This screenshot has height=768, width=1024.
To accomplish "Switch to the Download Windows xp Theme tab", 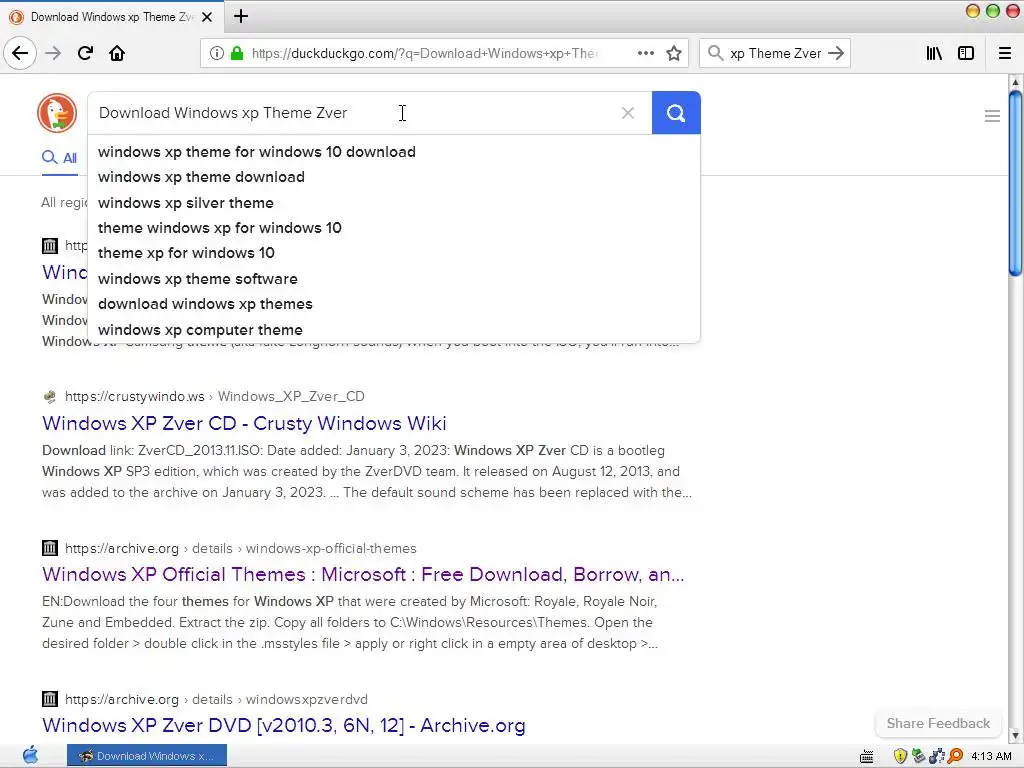I will 111,17.
